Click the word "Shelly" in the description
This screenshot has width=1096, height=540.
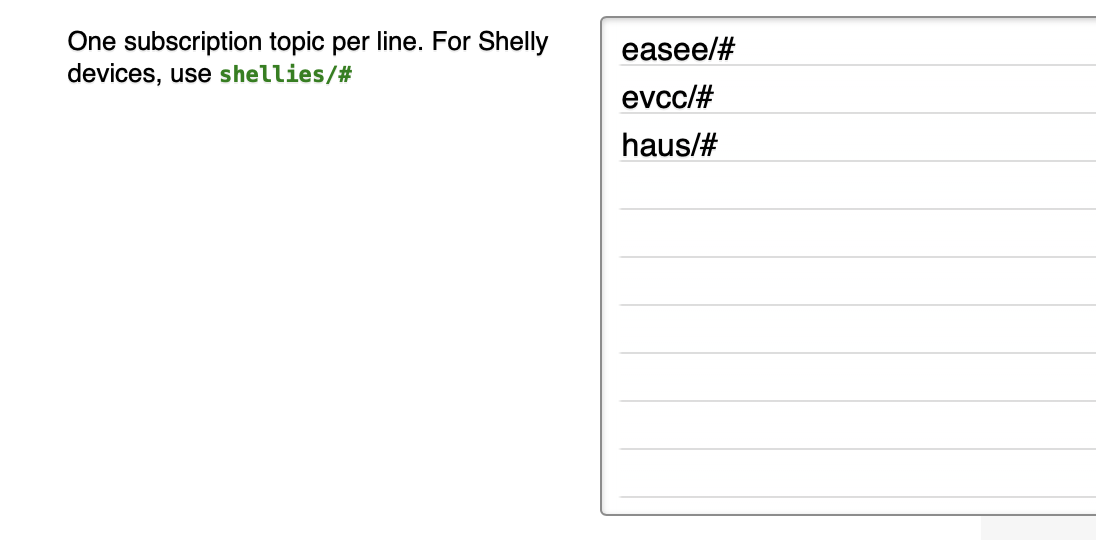513,43
